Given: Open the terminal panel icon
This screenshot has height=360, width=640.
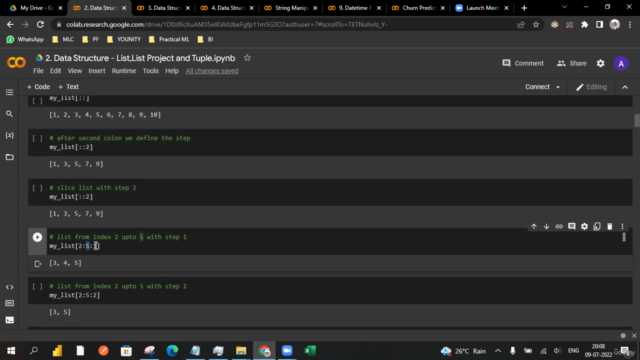Looking at the screenshot, I should click(9, 320).
